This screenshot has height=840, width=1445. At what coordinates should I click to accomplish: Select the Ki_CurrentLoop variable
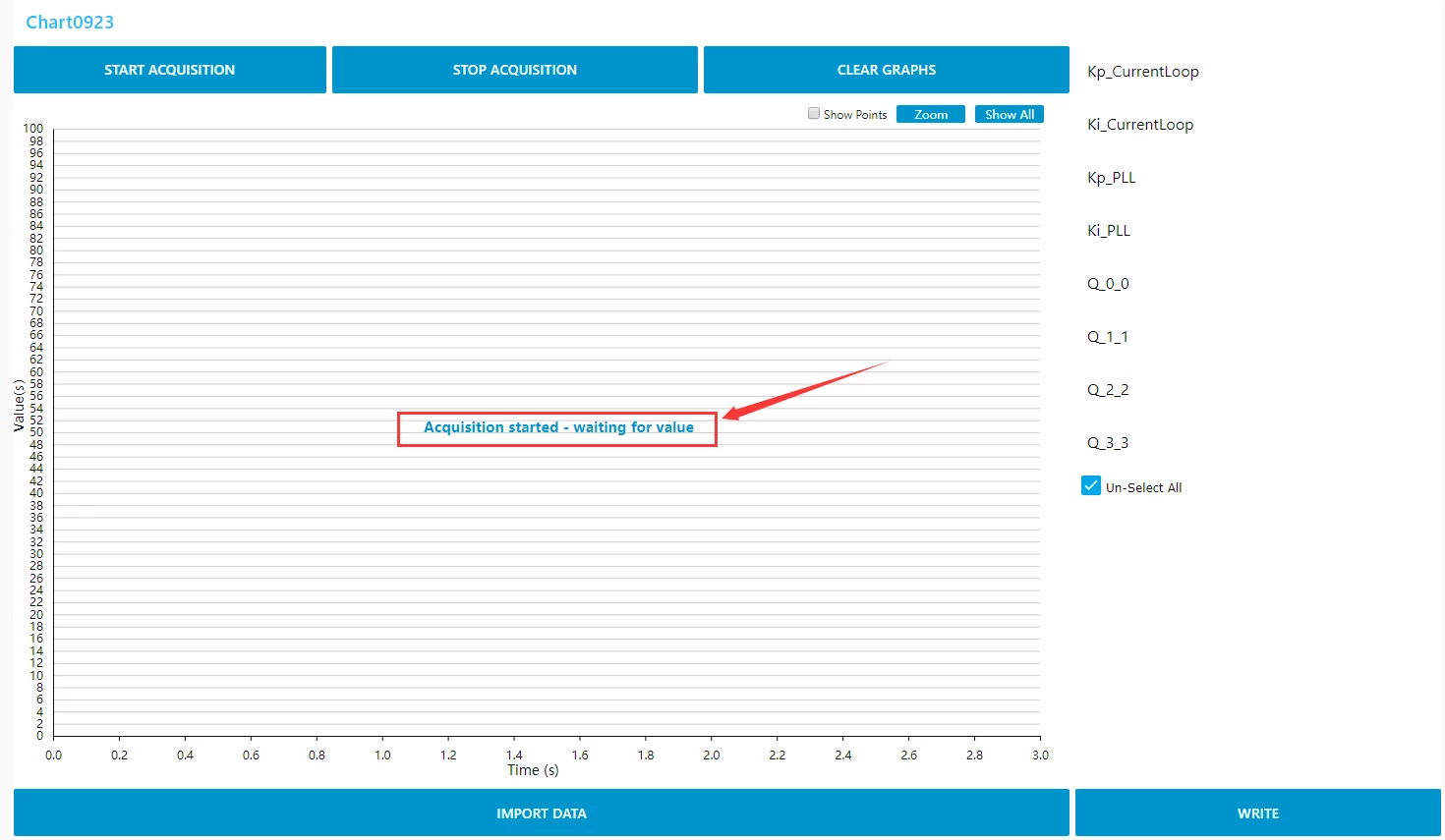1140,125
